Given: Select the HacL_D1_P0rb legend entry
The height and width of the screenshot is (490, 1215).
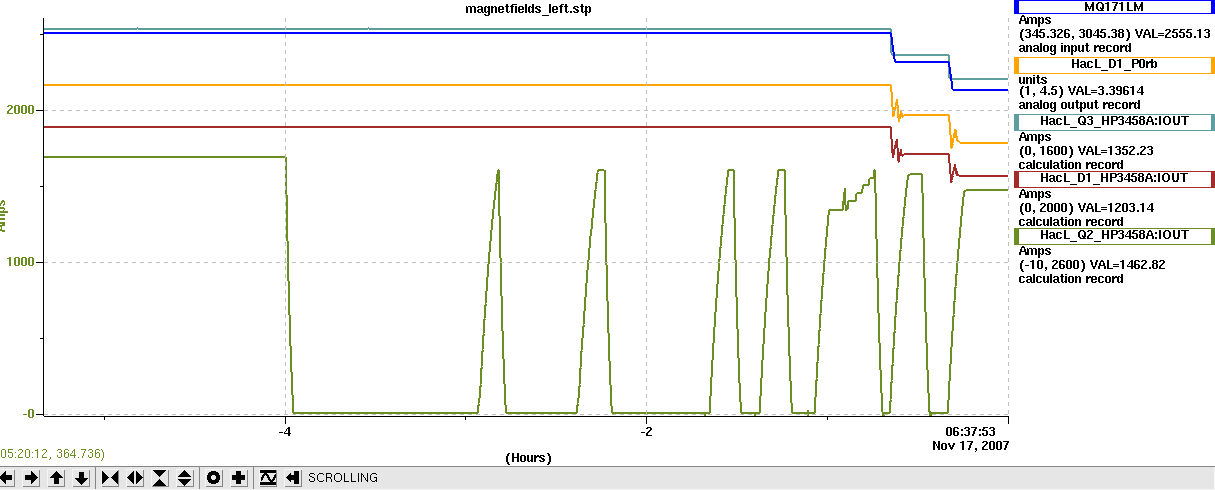Looking at the screenshot, I should (1113, 65).
